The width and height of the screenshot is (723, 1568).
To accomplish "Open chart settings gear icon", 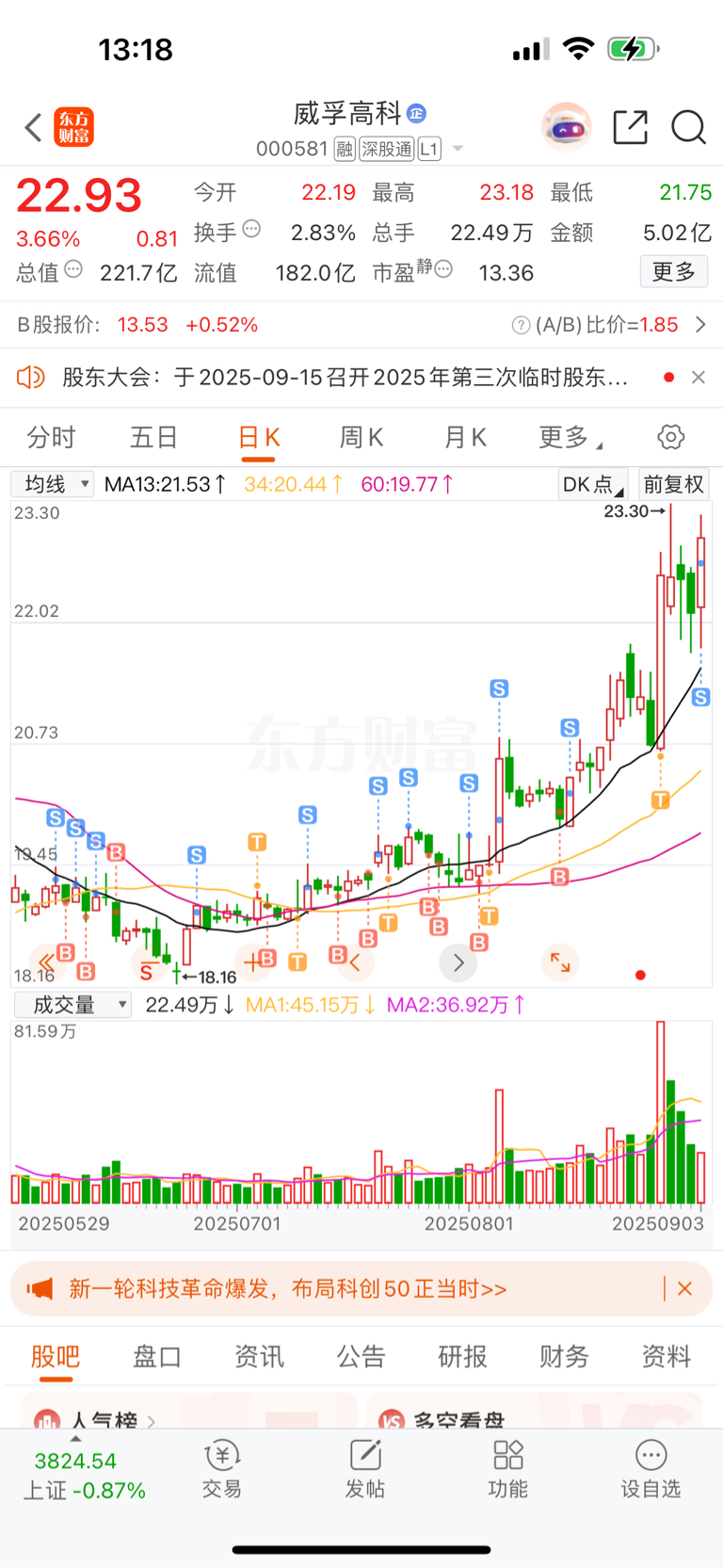I will (670, 437).
